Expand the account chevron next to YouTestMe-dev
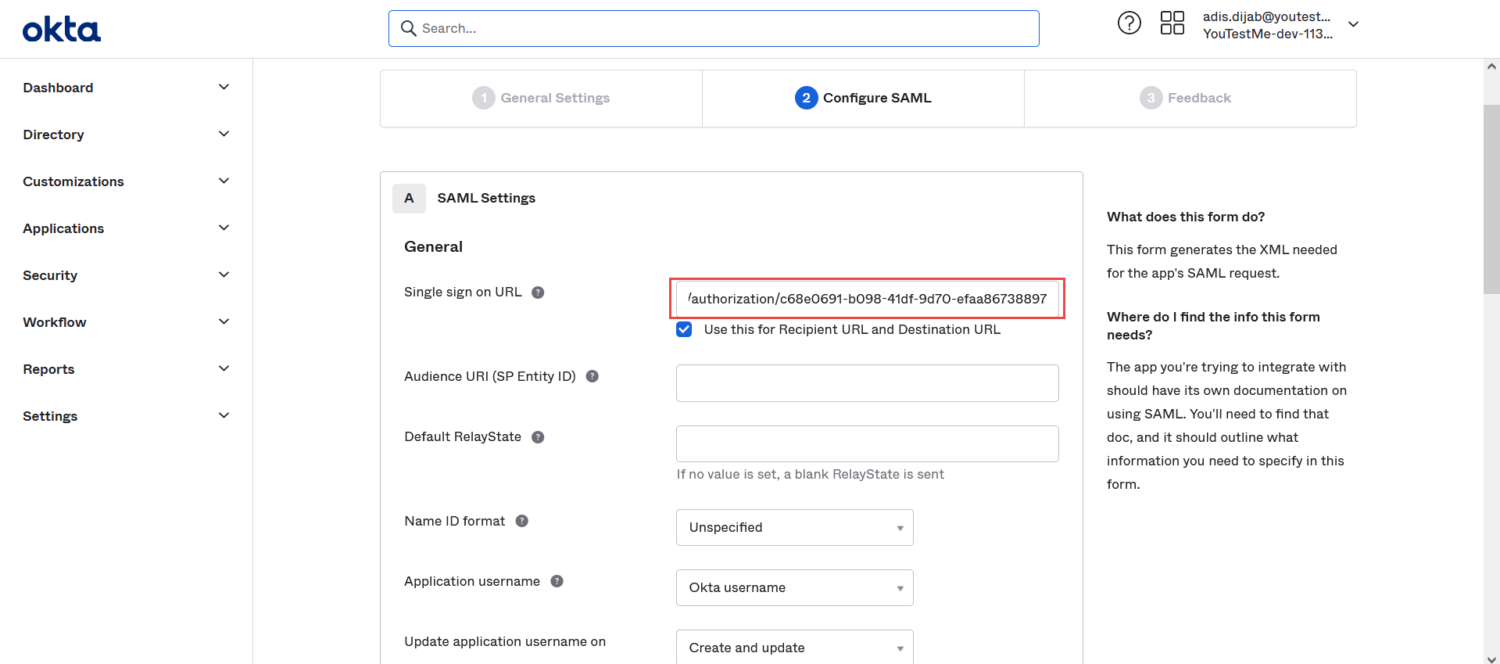 (x=1352, y=22)
